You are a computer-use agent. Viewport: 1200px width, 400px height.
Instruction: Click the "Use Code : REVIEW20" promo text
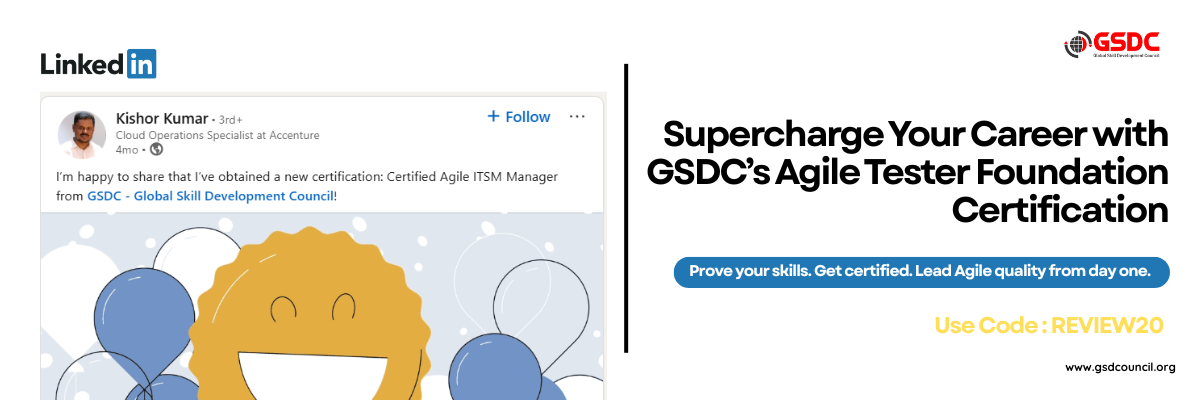(1049, 324)
